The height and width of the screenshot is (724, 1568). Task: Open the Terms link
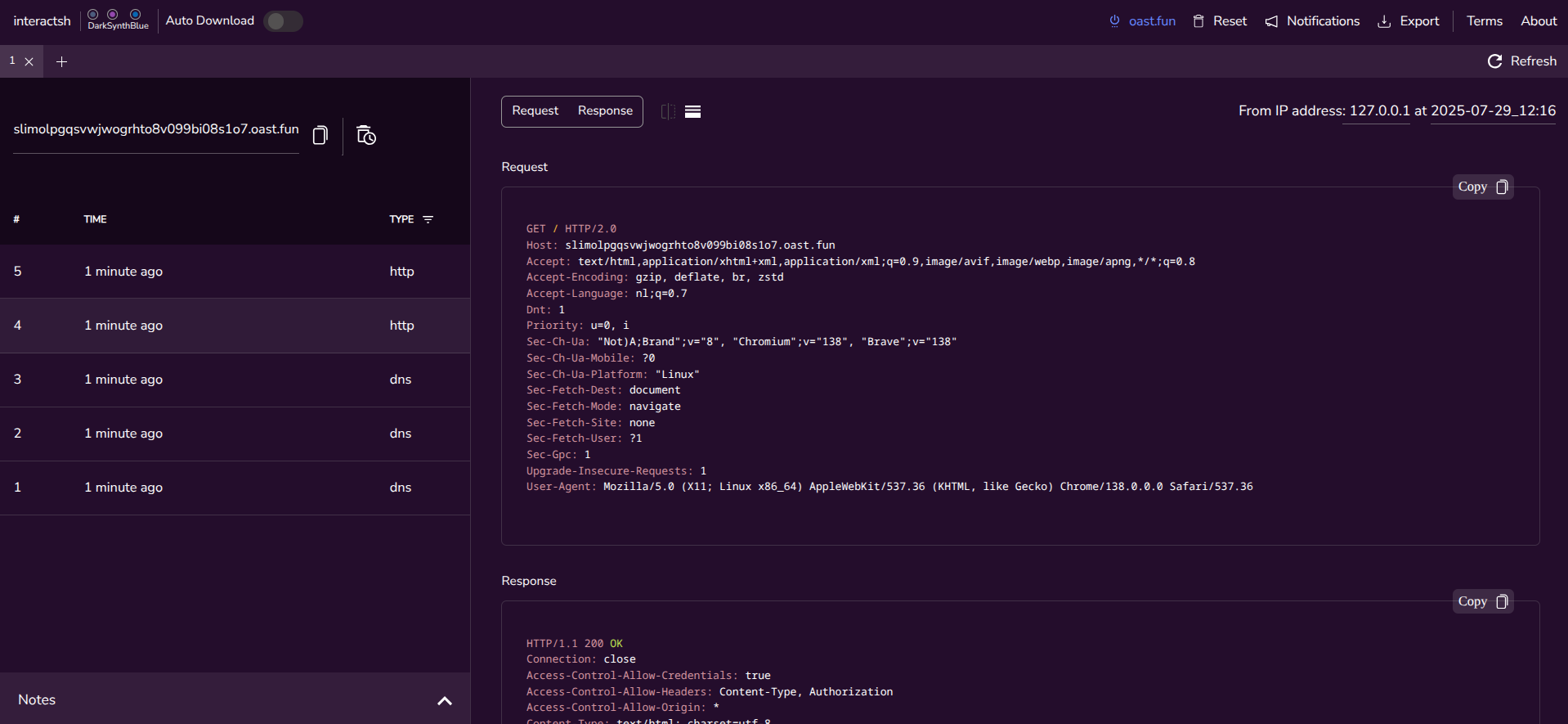click(1485, 21)
